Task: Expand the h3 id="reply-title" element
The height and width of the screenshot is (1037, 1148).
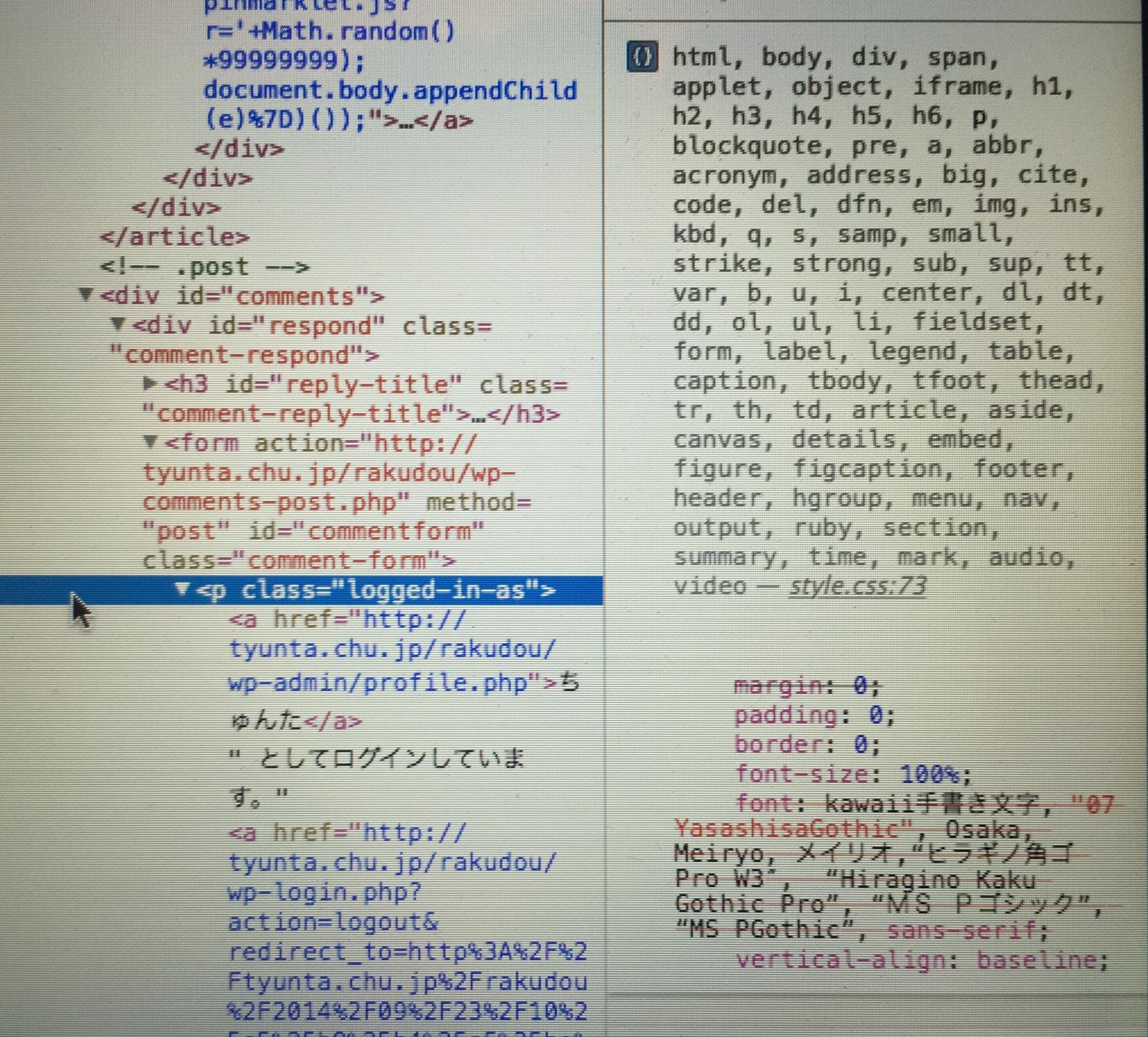Action: pos(150,383)
